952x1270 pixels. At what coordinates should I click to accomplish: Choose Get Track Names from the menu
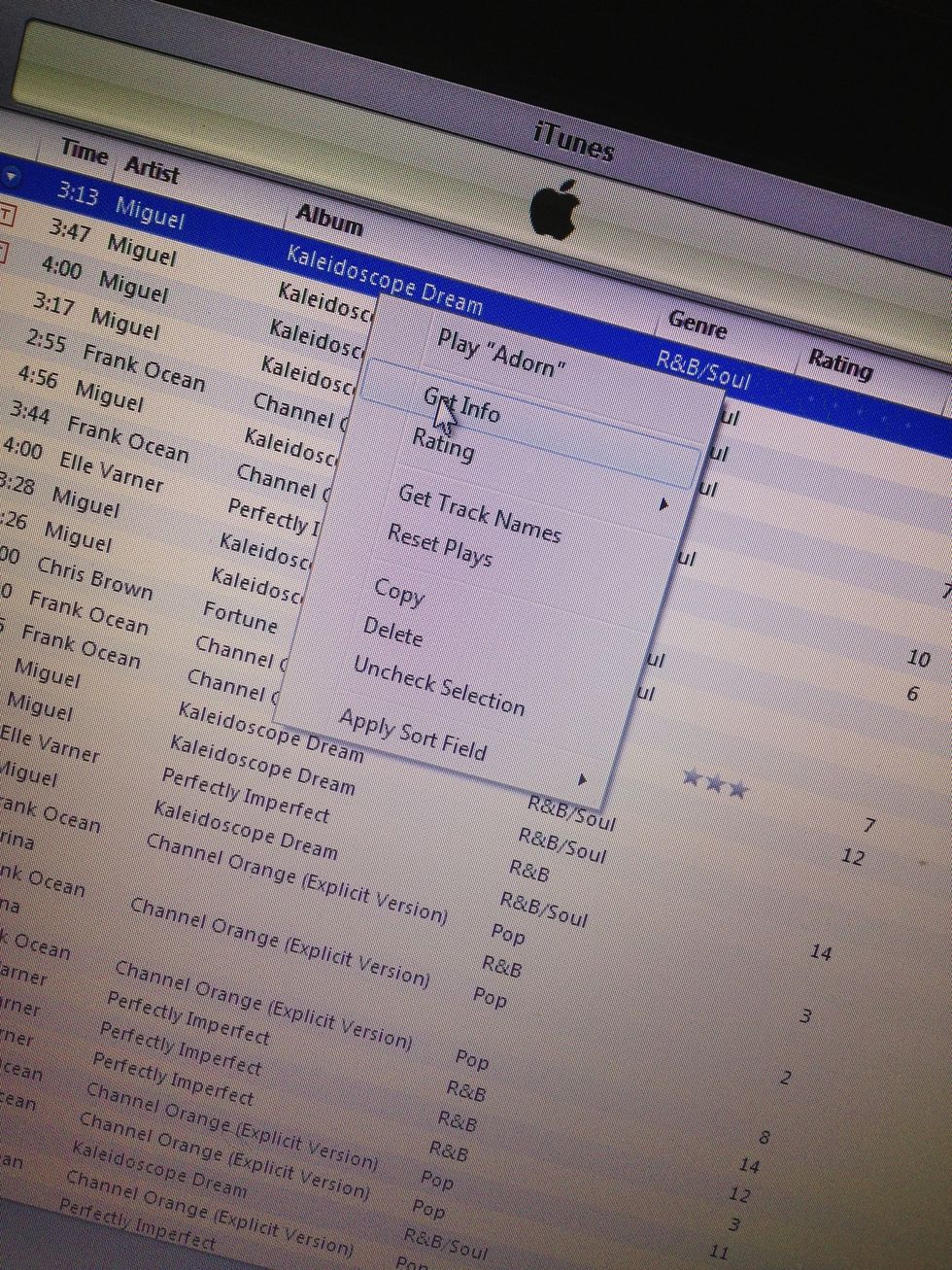point(480,513)
